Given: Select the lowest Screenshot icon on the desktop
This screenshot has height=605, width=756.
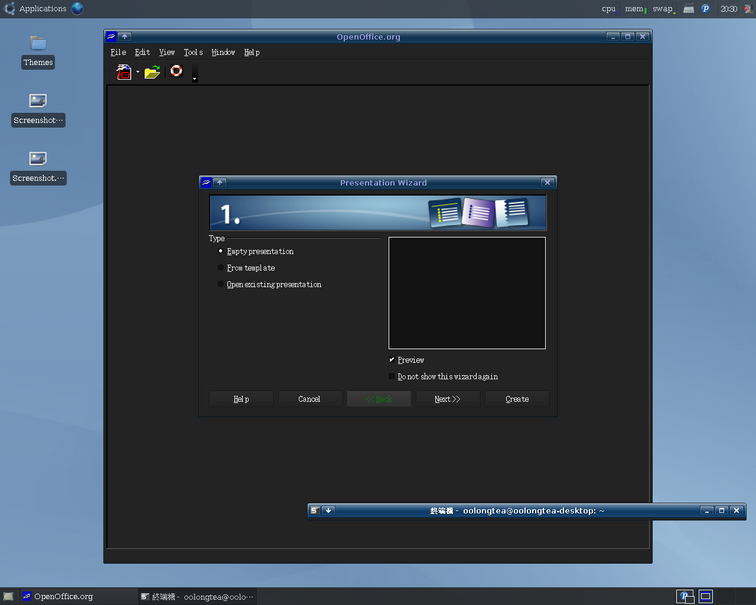Looking at the screenshot, I should click(x=38, y=167).
